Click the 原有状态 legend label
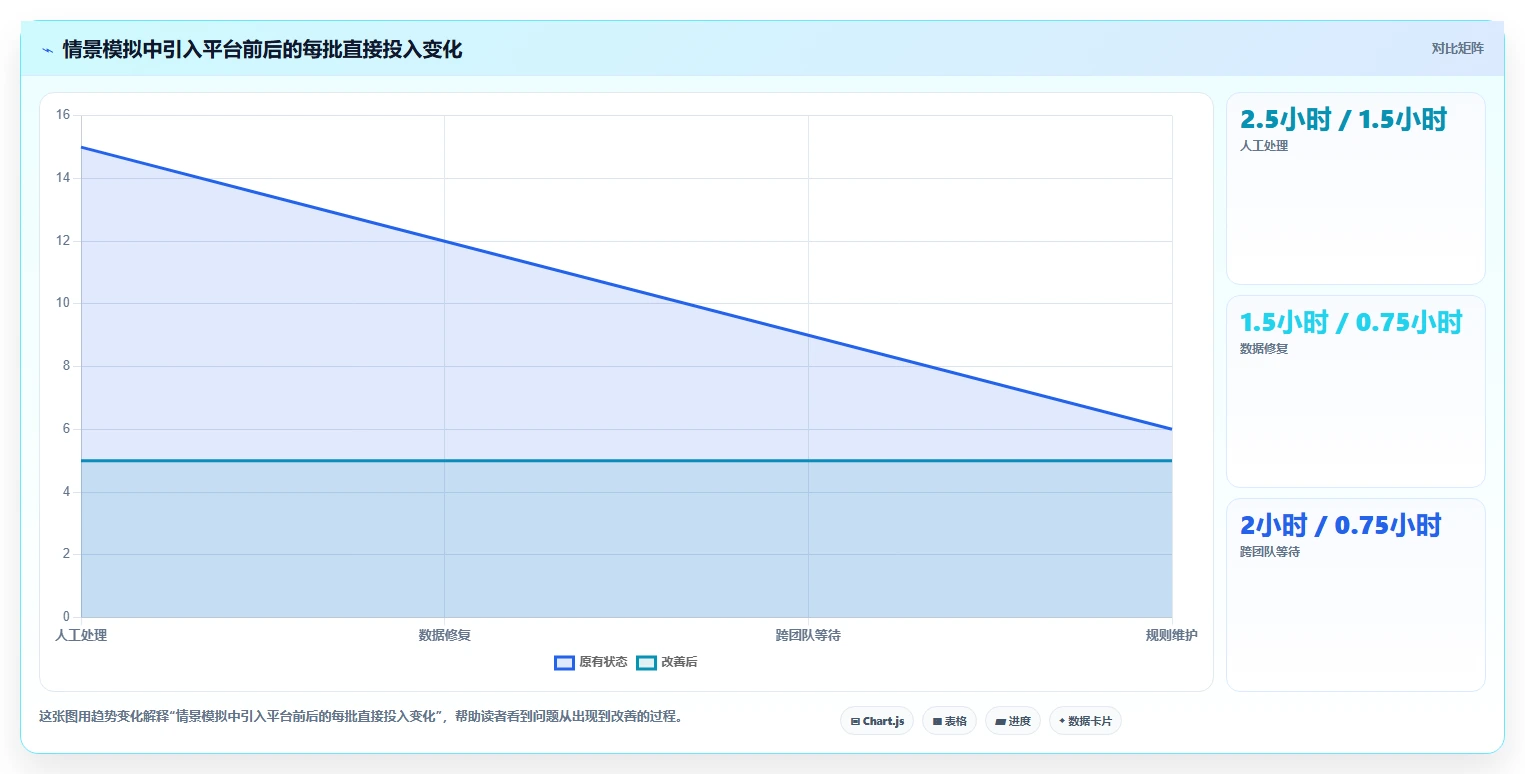1525x774 pixels. click(x=603, y=663)
